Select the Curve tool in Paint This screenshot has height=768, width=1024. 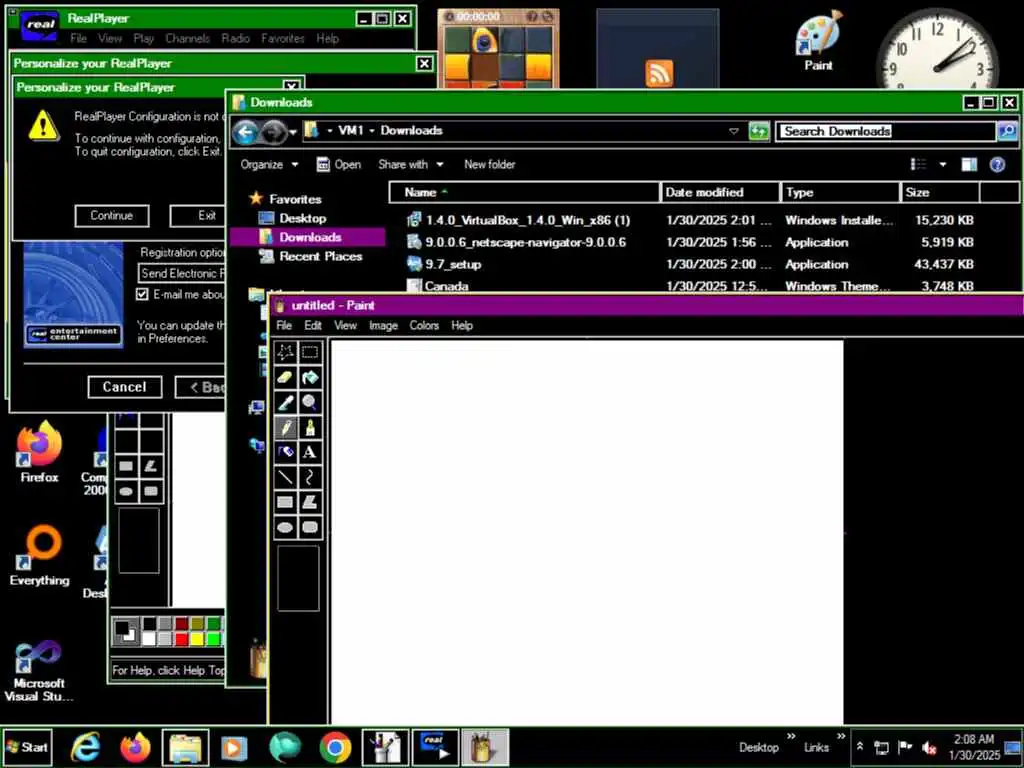(x=310, y=477)
